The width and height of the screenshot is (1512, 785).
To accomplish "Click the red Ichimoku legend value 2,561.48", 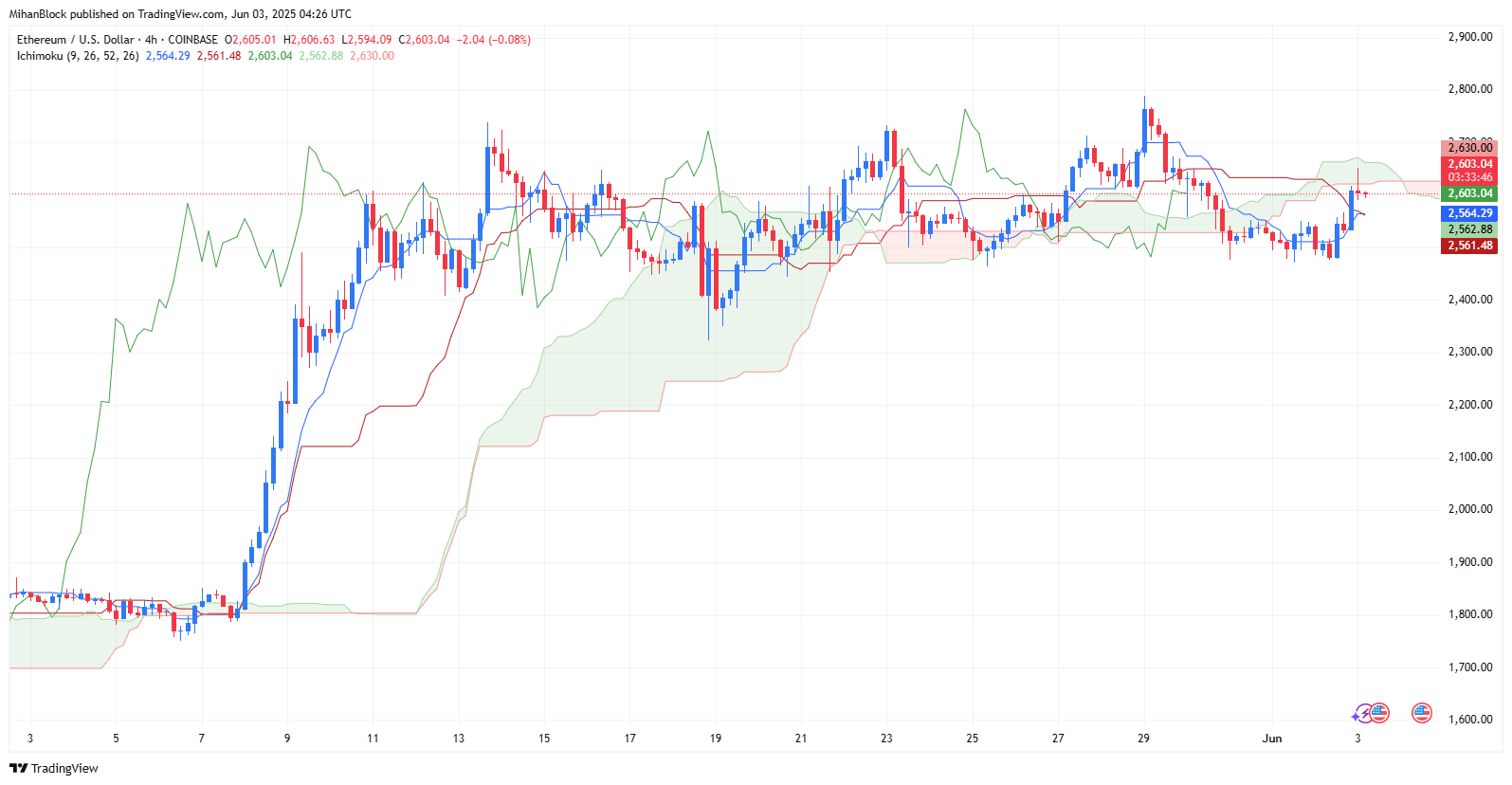I will point(219,56).
